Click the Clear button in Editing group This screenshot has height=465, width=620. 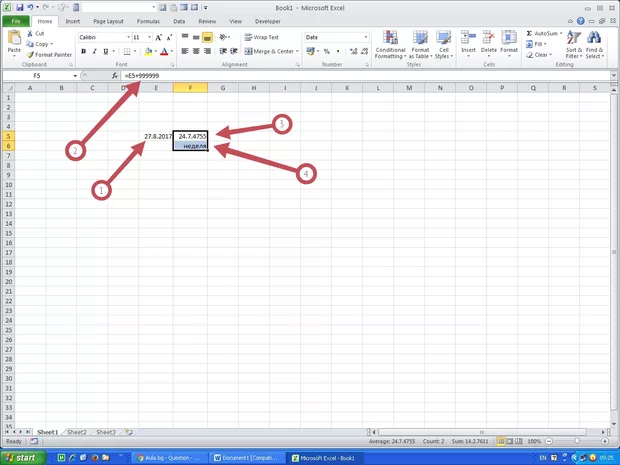point(539,55)
